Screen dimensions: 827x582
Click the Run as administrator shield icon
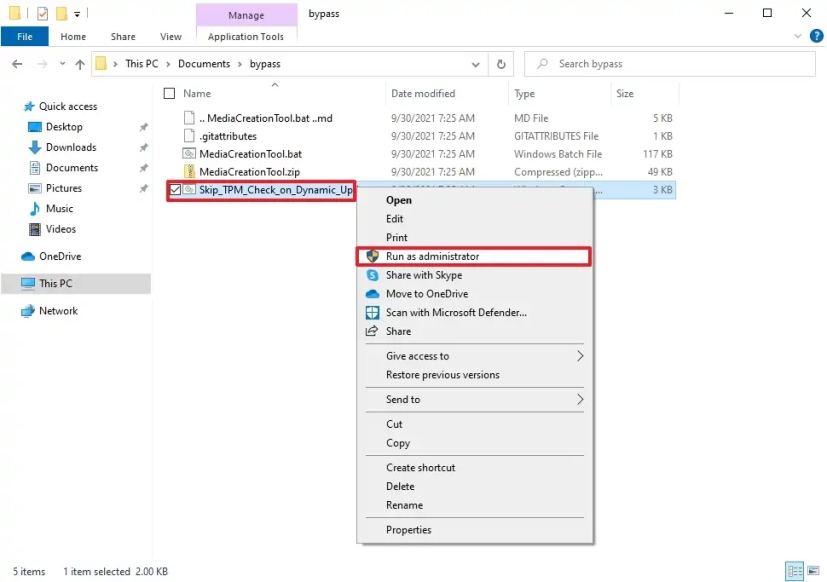(372, 256)
